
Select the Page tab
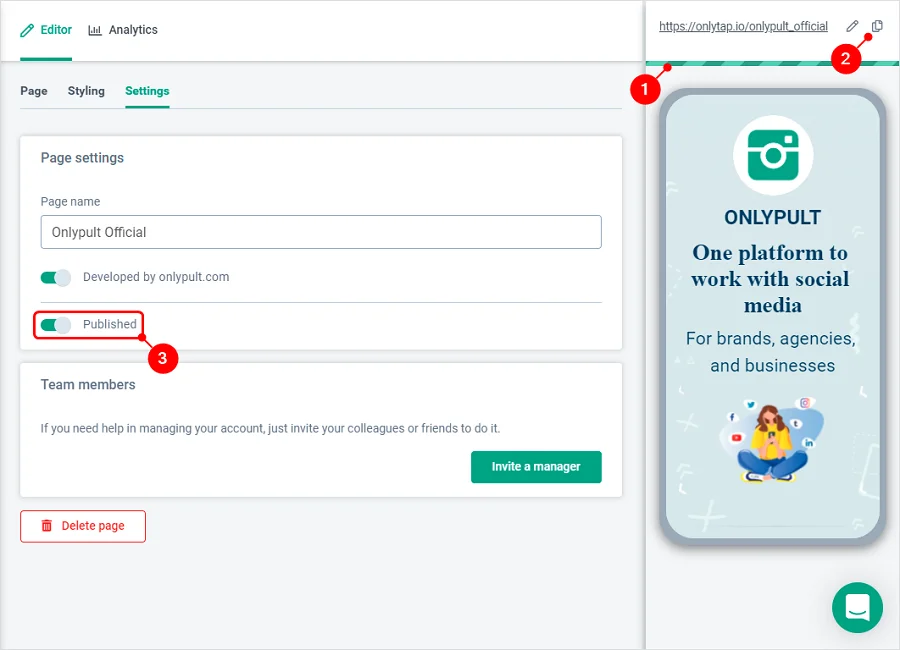(34, 91)
